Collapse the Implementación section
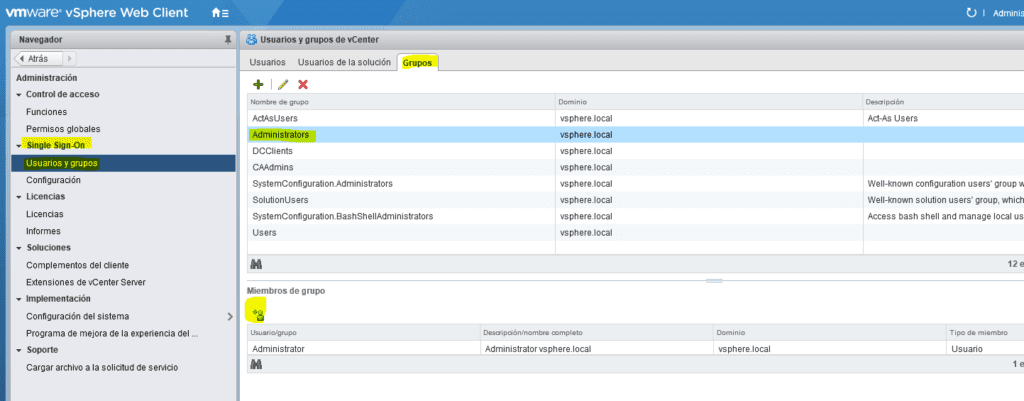The image size is (1024, 401). pyautogui.click(x=20, y=299)
